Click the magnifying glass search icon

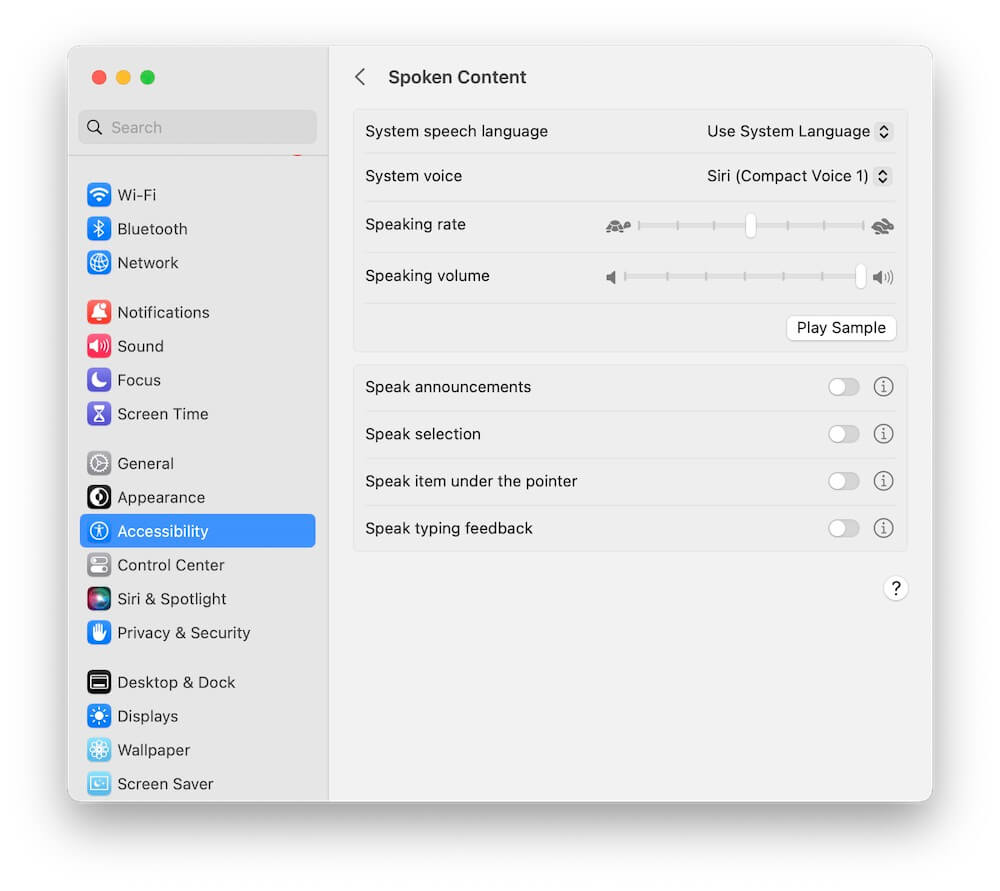click(x=94, y=127)
